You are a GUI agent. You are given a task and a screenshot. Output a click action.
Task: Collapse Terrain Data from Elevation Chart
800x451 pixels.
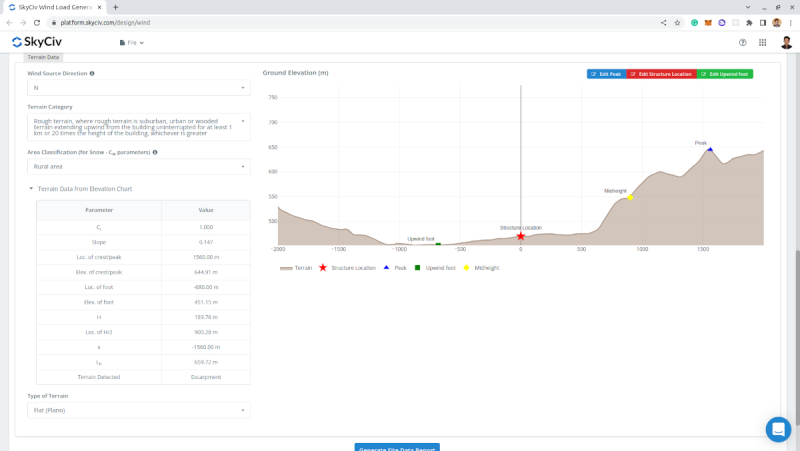(x=80, y=188)
